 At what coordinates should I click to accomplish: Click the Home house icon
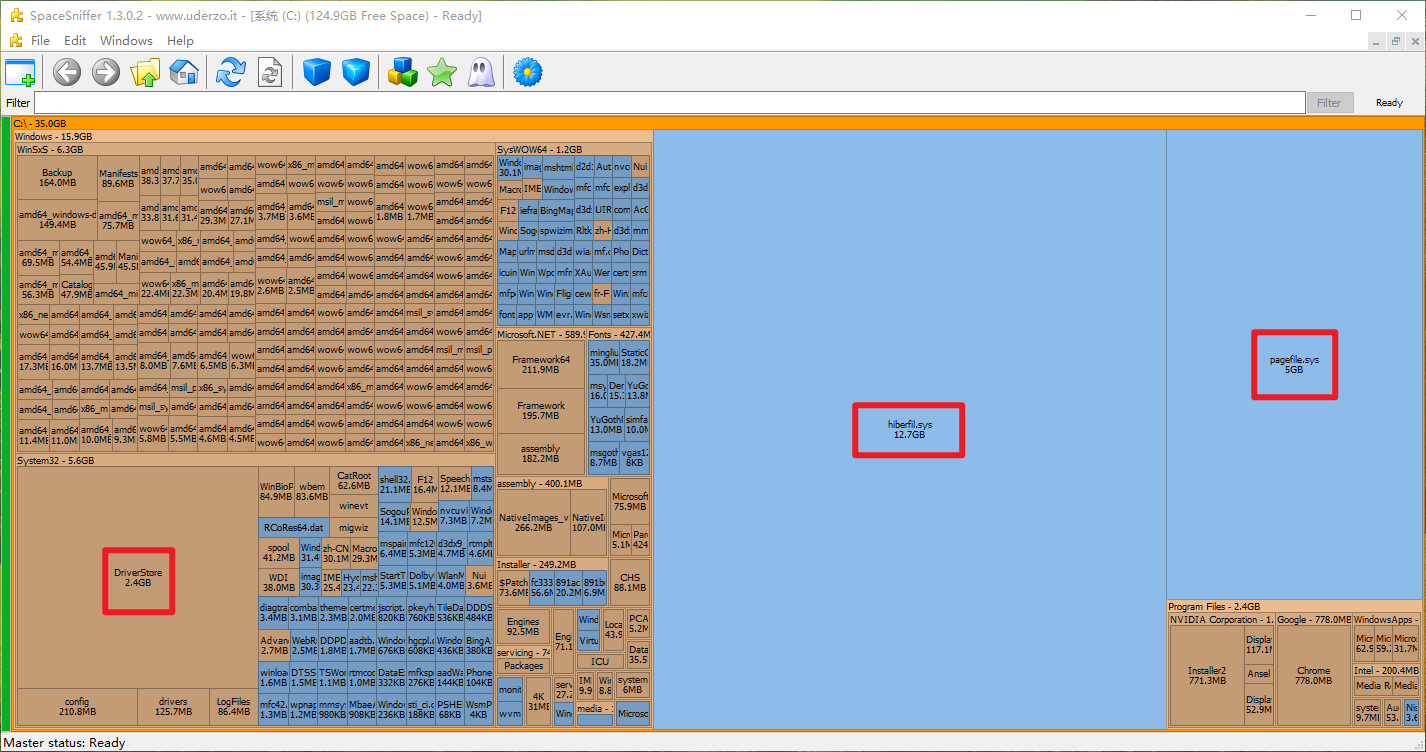click(184, 72)
